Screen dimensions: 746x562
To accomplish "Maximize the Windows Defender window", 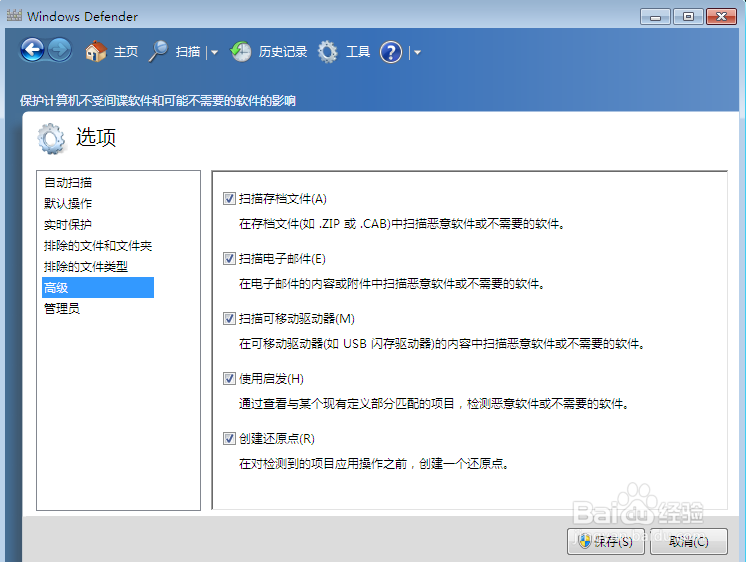I will pos(688,17).
